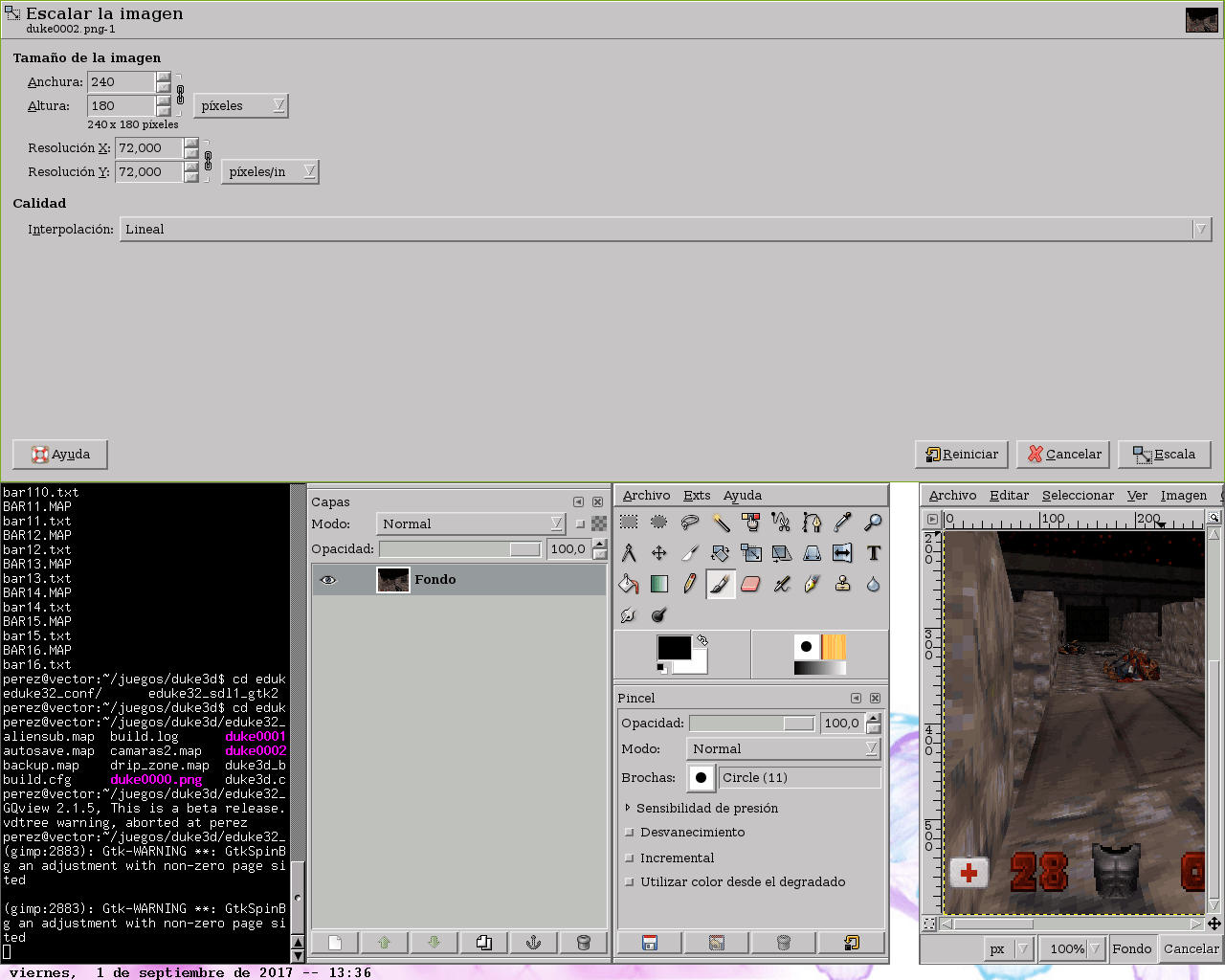This screenshot has width=1225, height=980.
Task: Open the toolbox Exts menu
Action: [x=697, y=496]
